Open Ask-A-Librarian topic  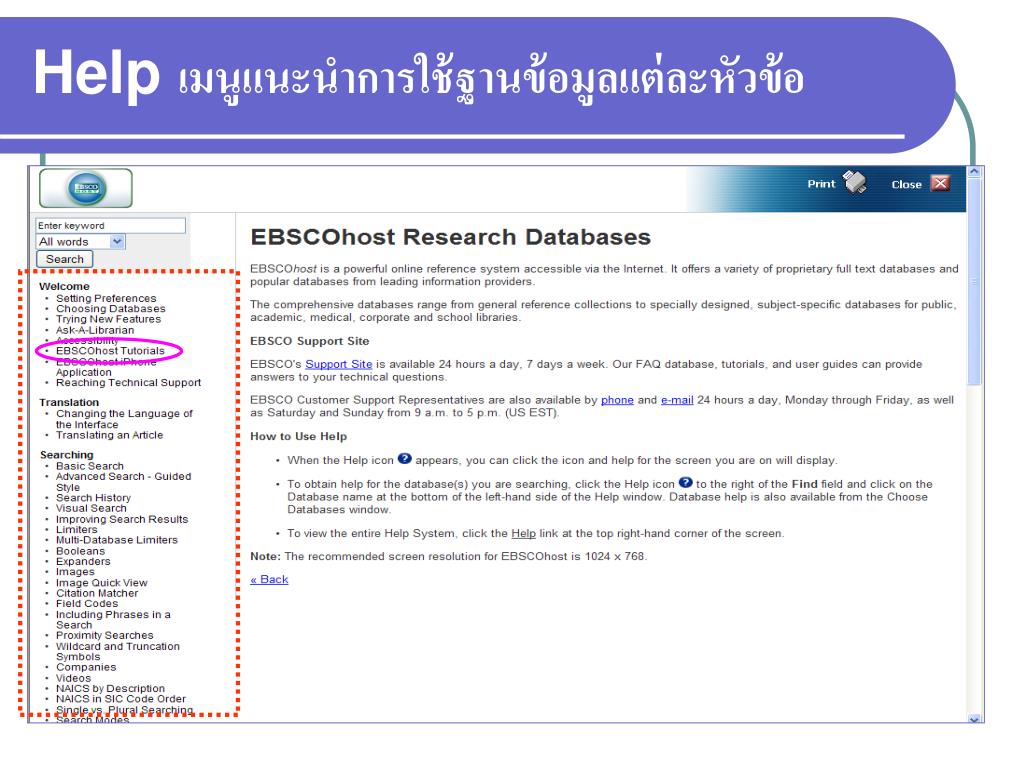pos(95,330)
